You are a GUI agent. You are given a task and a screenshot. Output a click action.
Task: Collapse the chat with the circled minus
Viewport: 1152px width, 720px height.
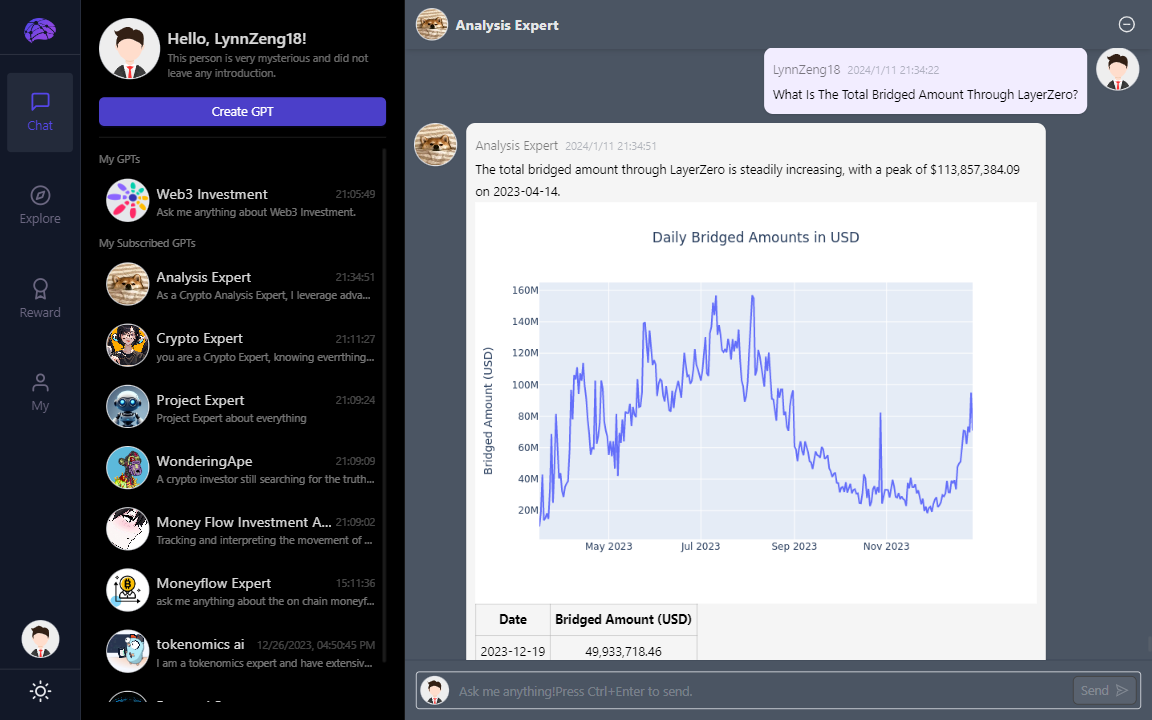pos(1126,24)
